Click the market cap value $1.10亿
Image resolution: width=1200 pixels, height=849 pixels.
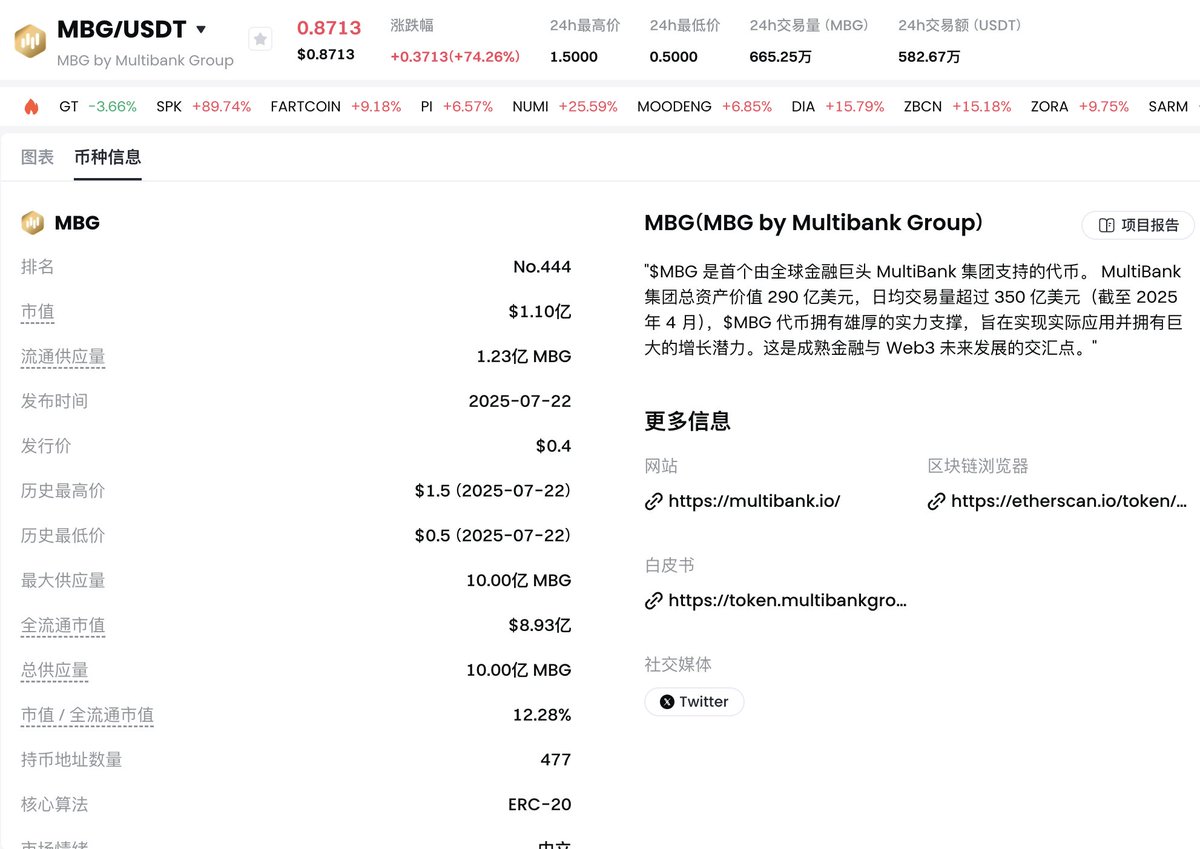click(x=540, y=312)
